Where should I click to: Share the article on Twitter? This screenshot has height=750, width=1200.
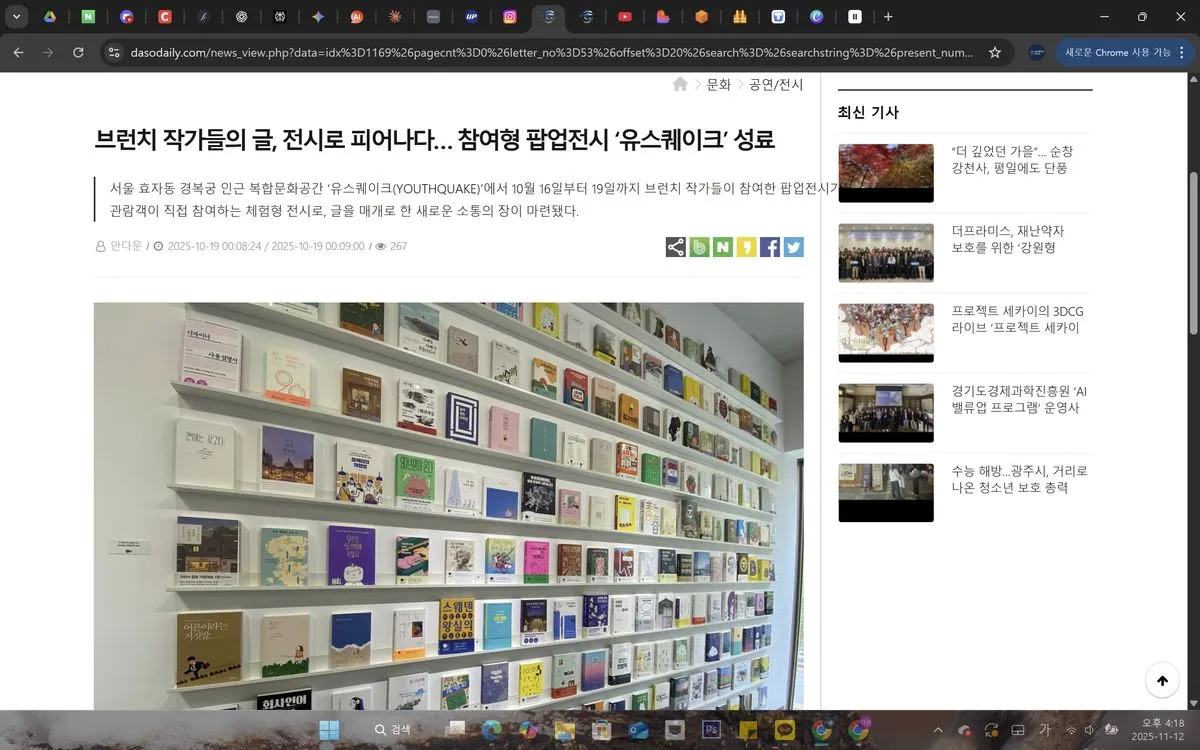[793, 247]
